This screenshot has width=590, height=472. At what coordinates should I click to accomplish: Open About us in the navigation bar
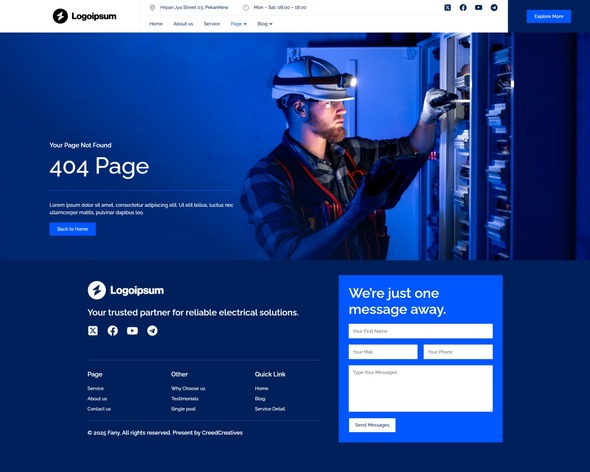(x=183, y=24)
